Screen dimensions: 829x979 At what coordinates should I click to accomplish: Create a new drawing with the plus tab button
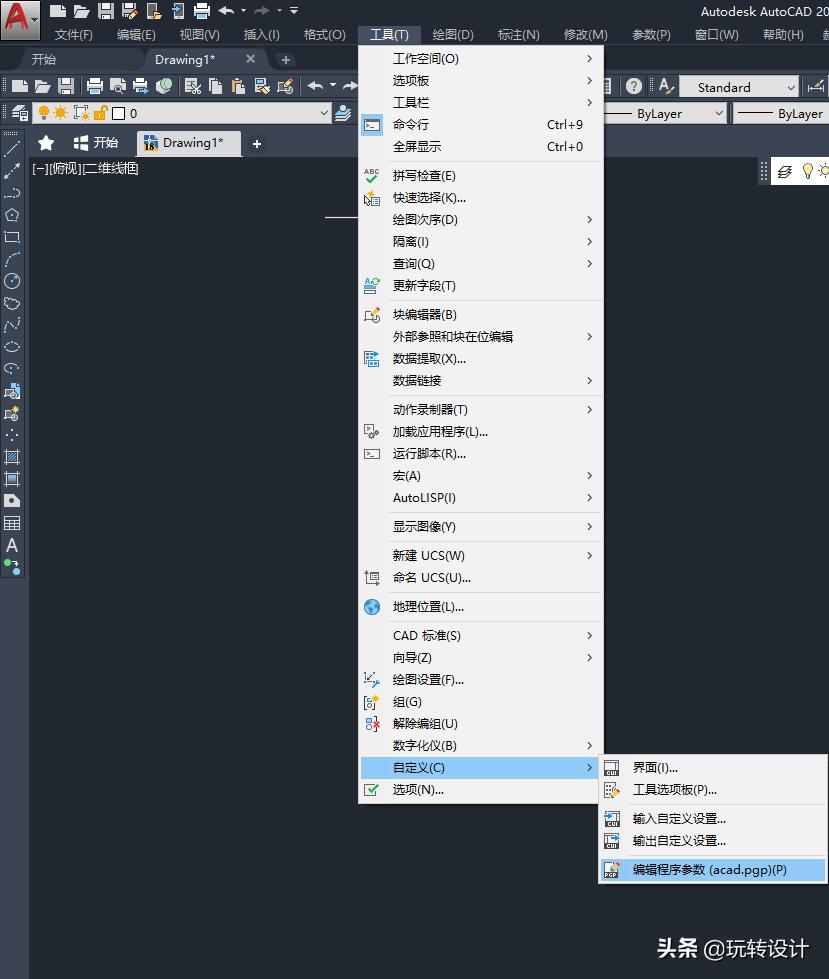287,59
